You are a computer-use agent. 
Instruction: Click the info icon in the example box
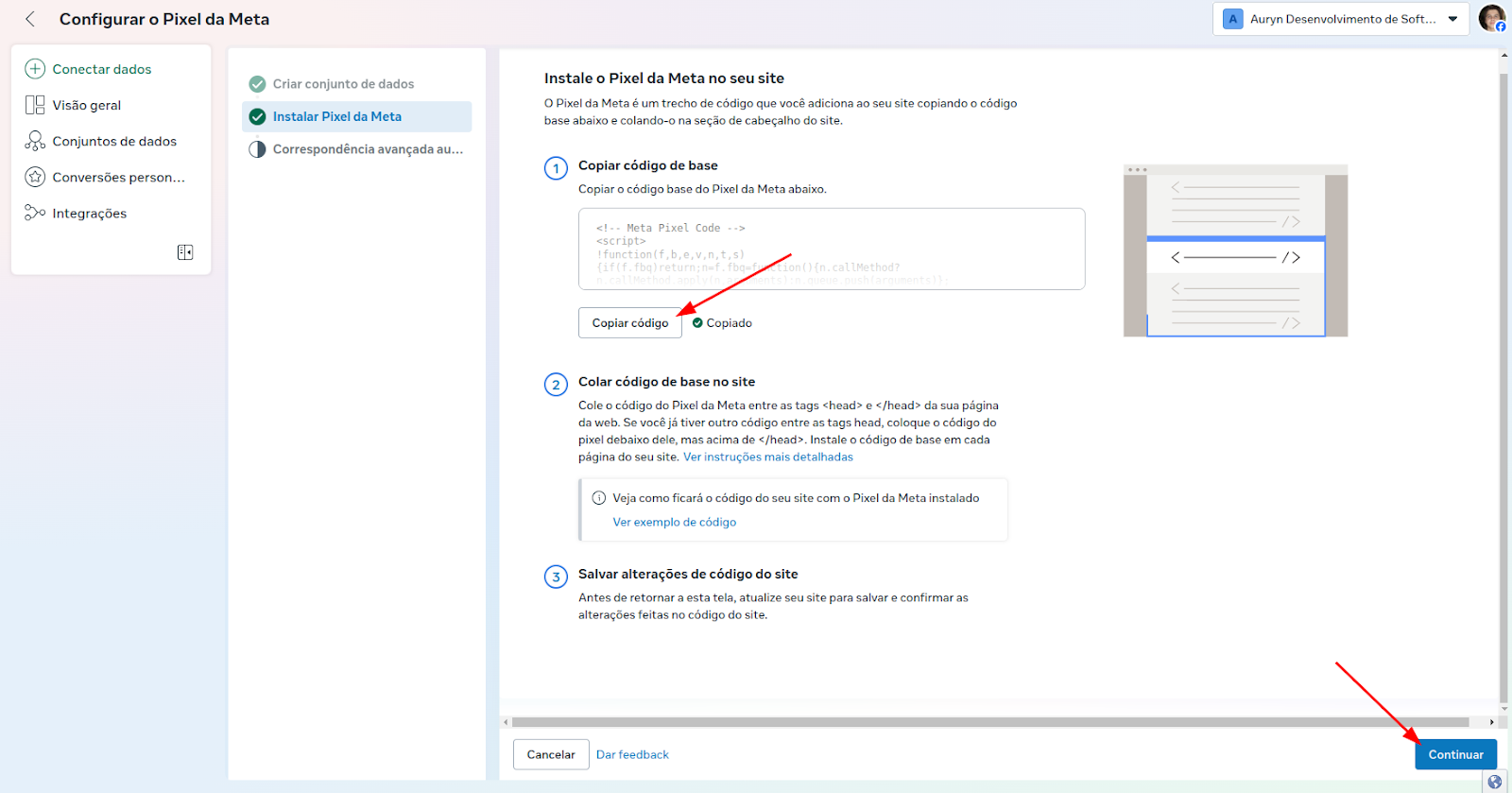(598, 498)
